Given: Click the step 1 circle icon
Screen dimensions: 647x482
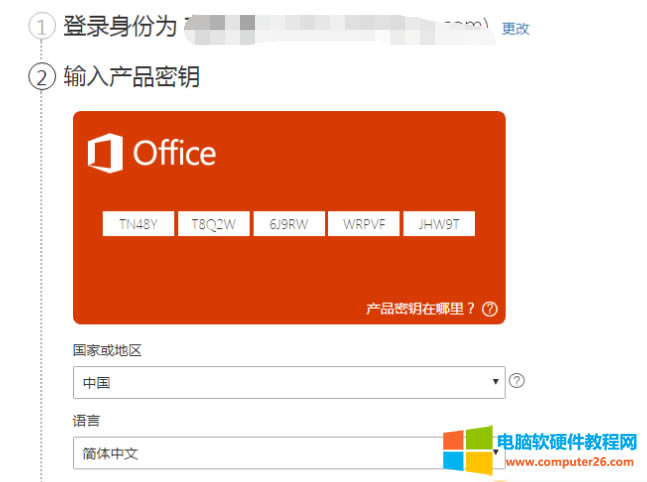Looking at the screenshot, I should tap(41, 27).
